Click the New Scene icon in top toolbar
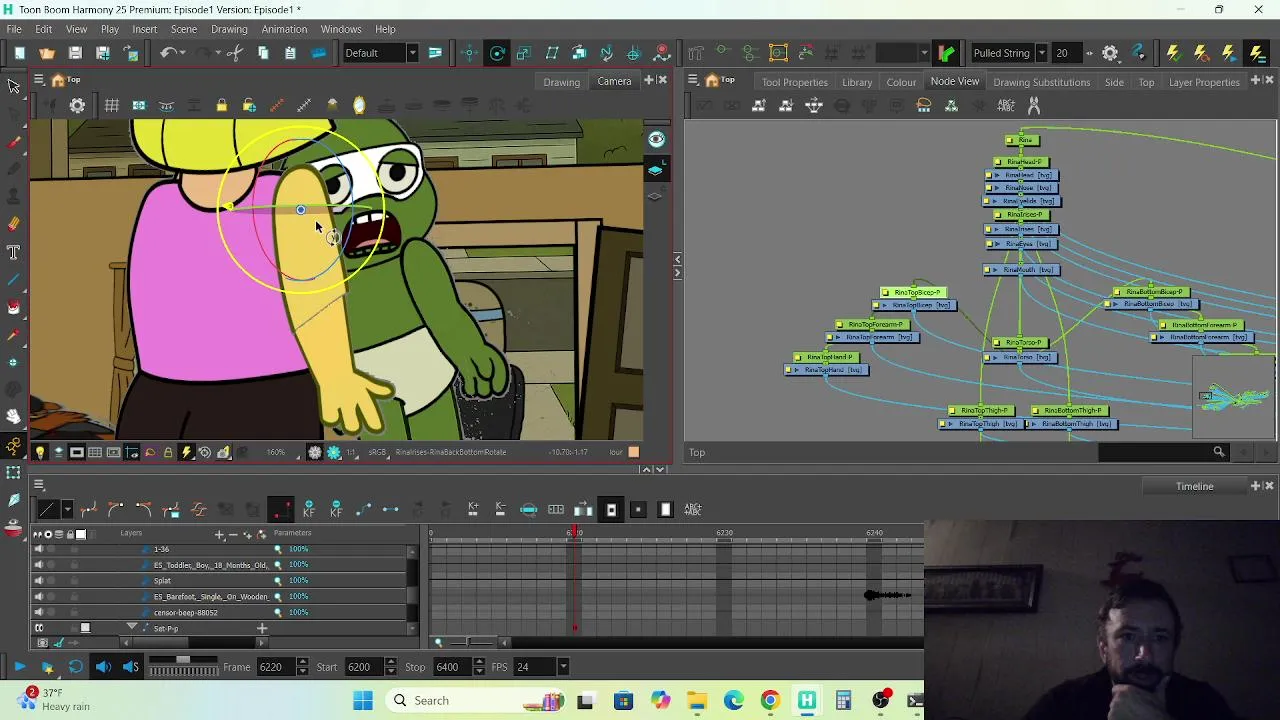Viewport: 1280px width, 720px height. (x=19, y=53)
